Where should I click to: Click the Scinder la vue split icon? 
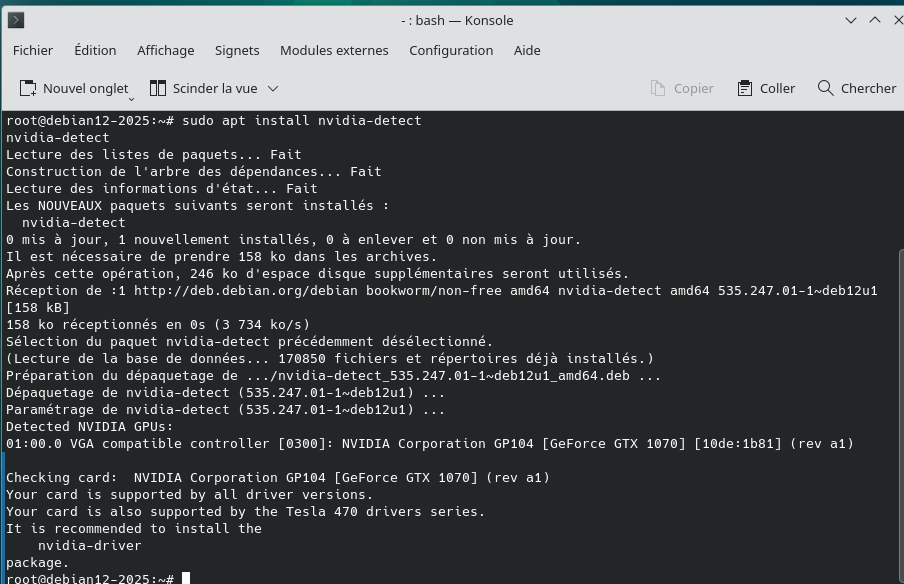click(158, 88)
